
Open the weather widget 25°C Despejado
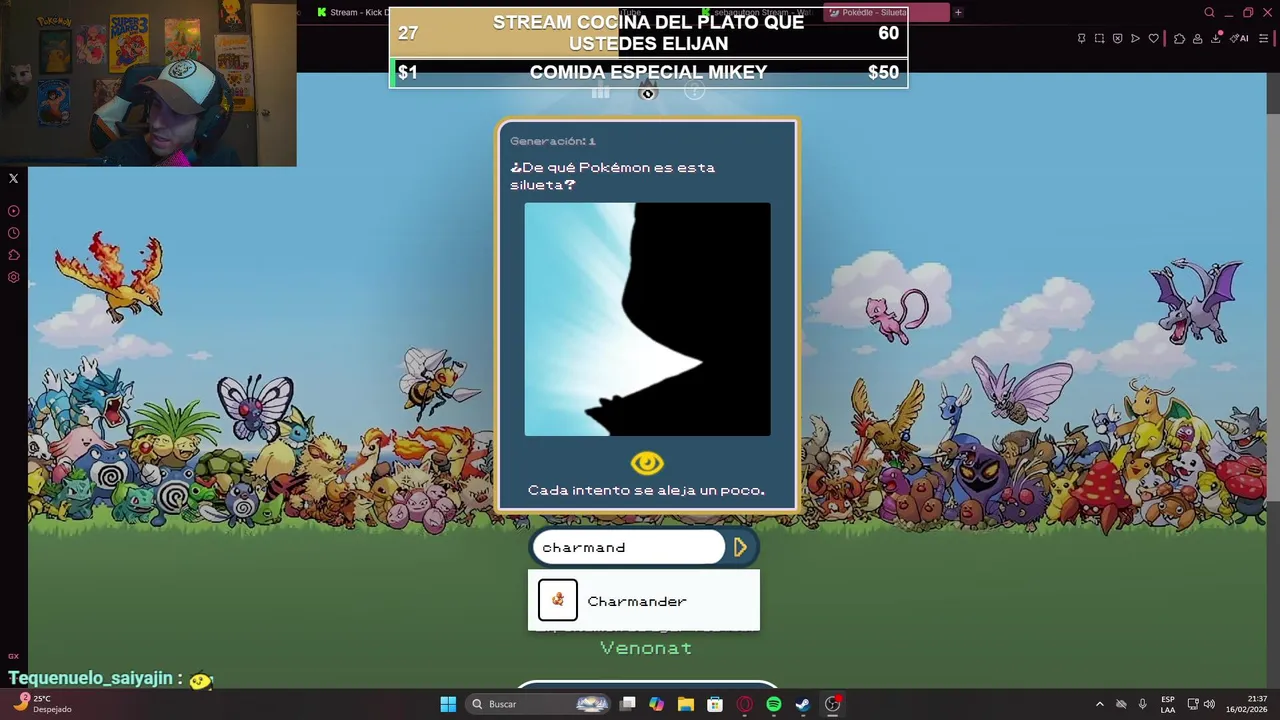[x=42, y=703]
